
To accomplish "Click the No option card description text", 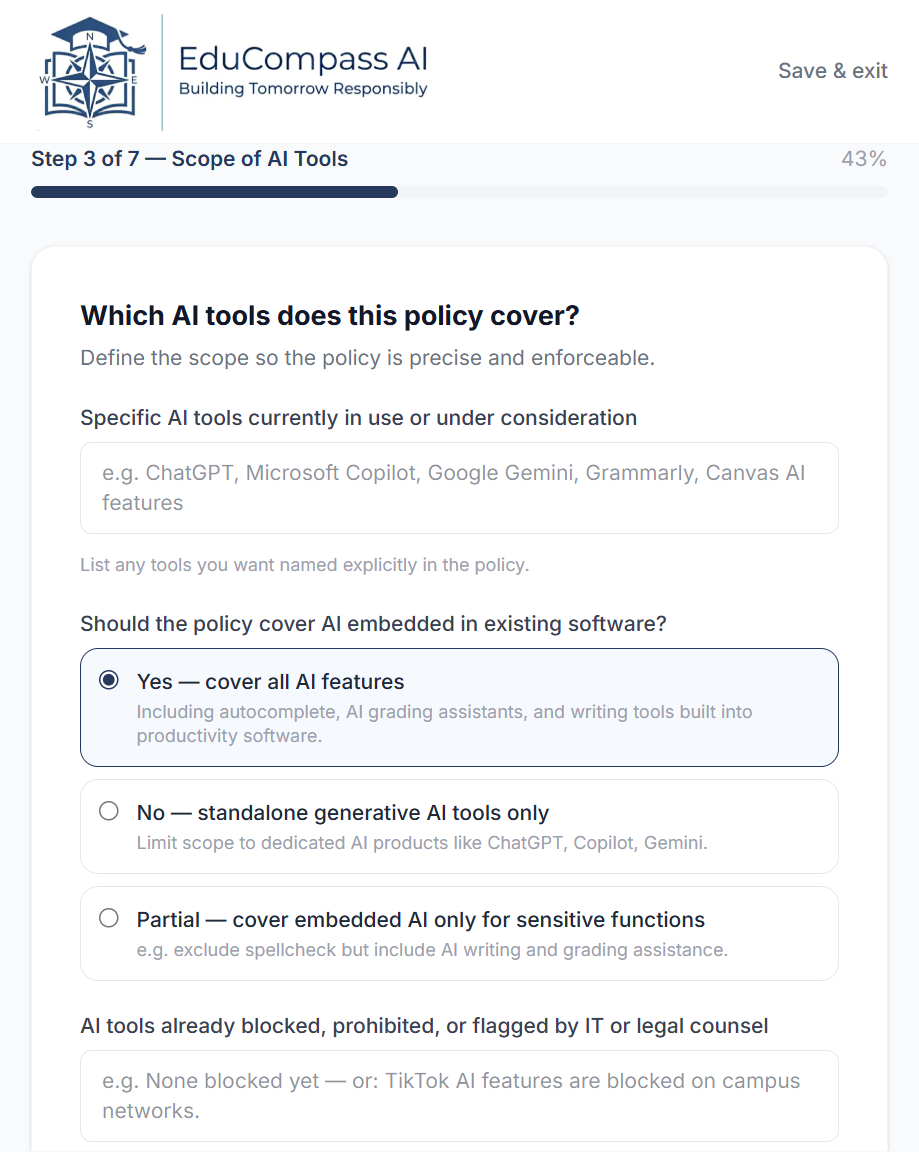I will pyautogui.click(x=422, y=843).
